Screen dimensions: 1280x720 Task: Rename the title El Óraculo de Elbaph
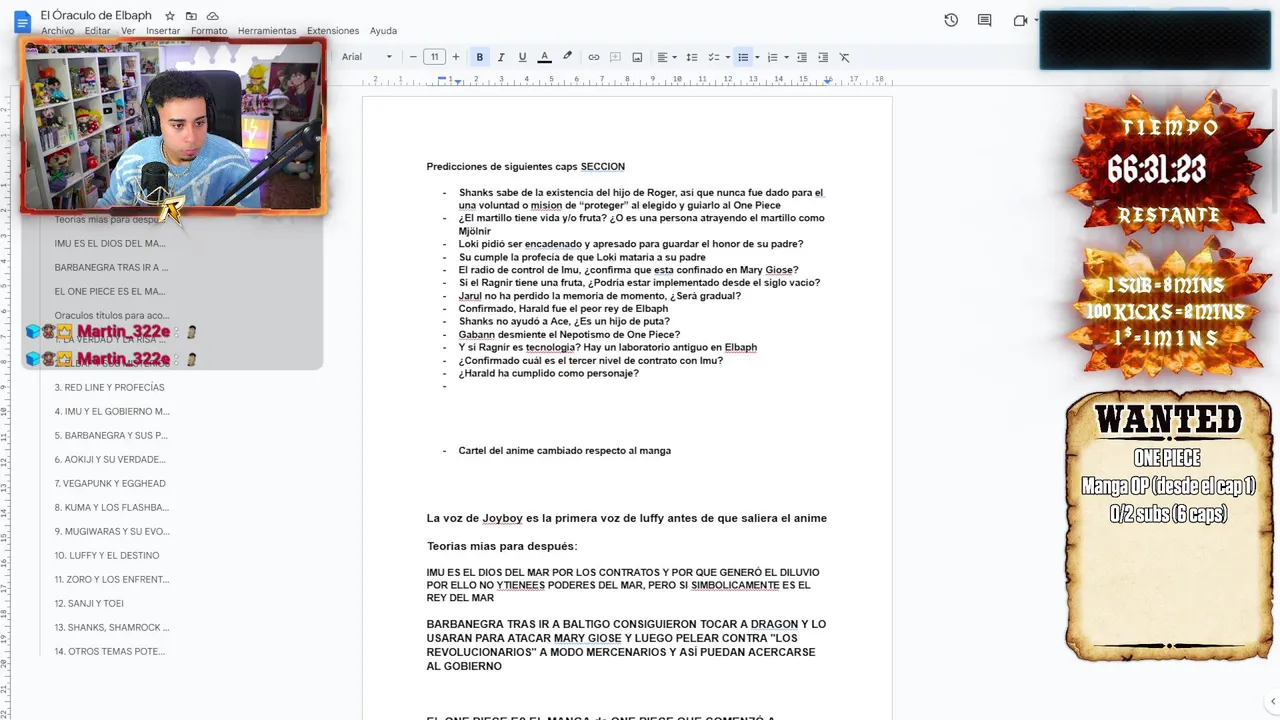(96, 15)
